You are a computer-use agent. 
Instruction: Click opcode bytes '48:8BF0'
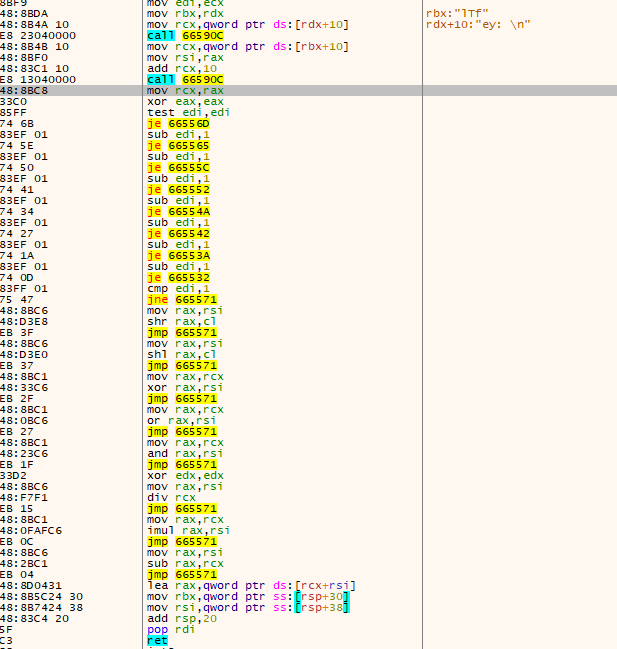click(x=24, y=58)
